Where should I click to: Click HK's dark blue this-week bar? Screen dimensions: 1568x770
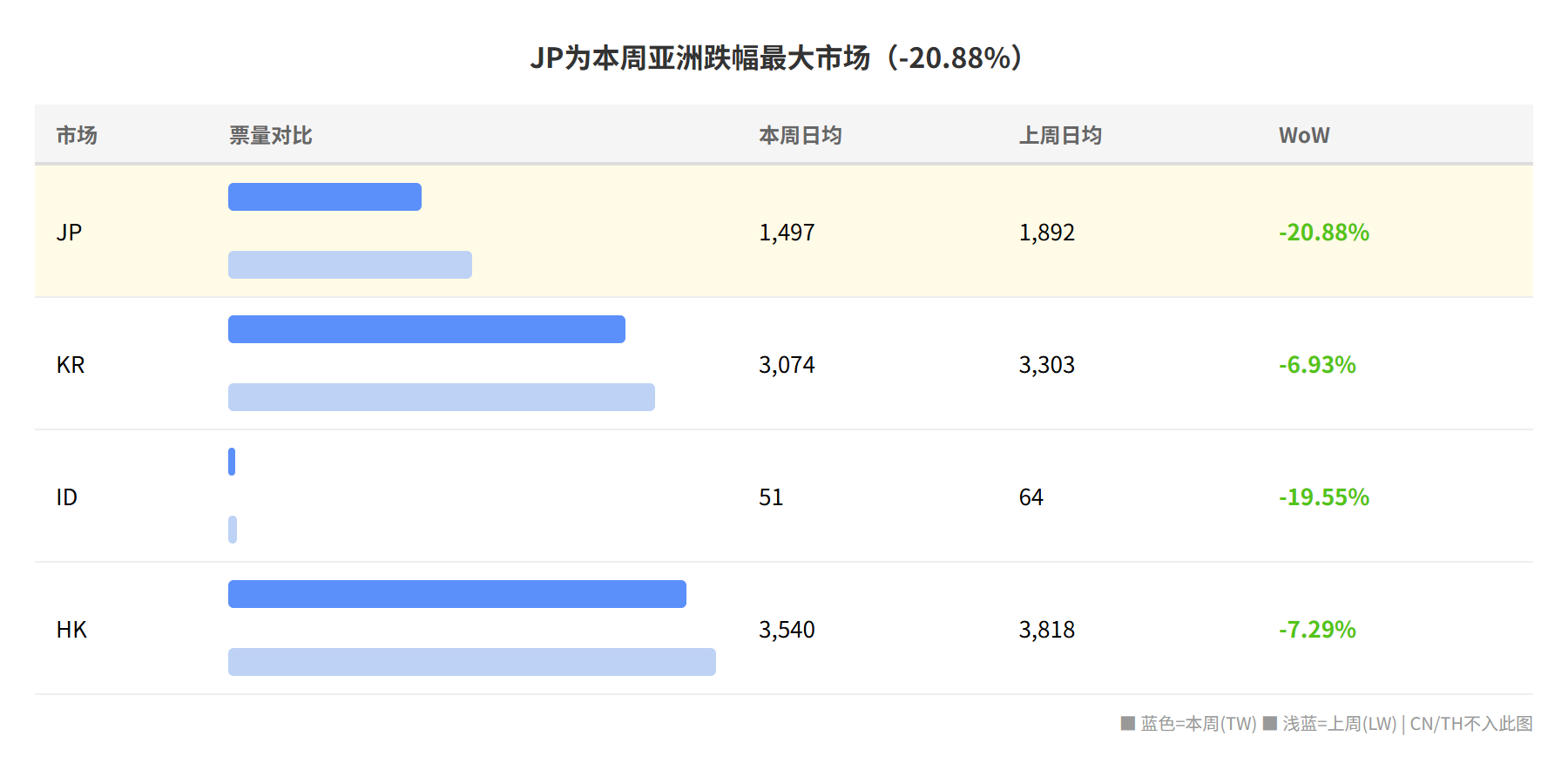click(457, 594)
